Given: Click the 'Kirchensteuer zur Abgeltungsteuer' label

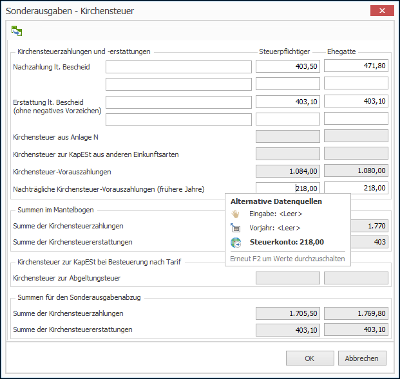Looking at the screenshot, I should [66, 278].
